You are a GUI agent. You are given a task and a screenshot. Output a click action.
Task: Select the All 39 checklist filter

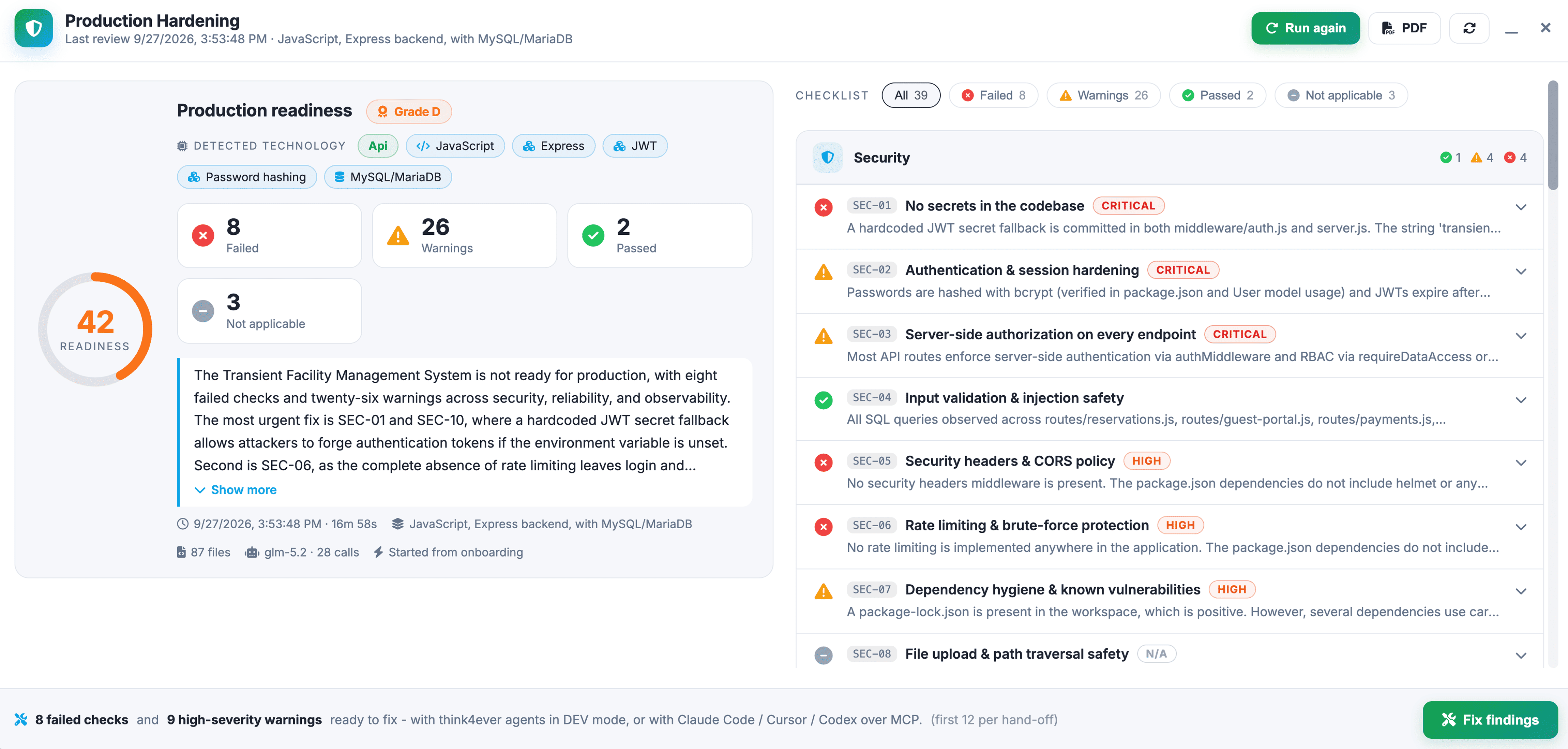(910, 96)
